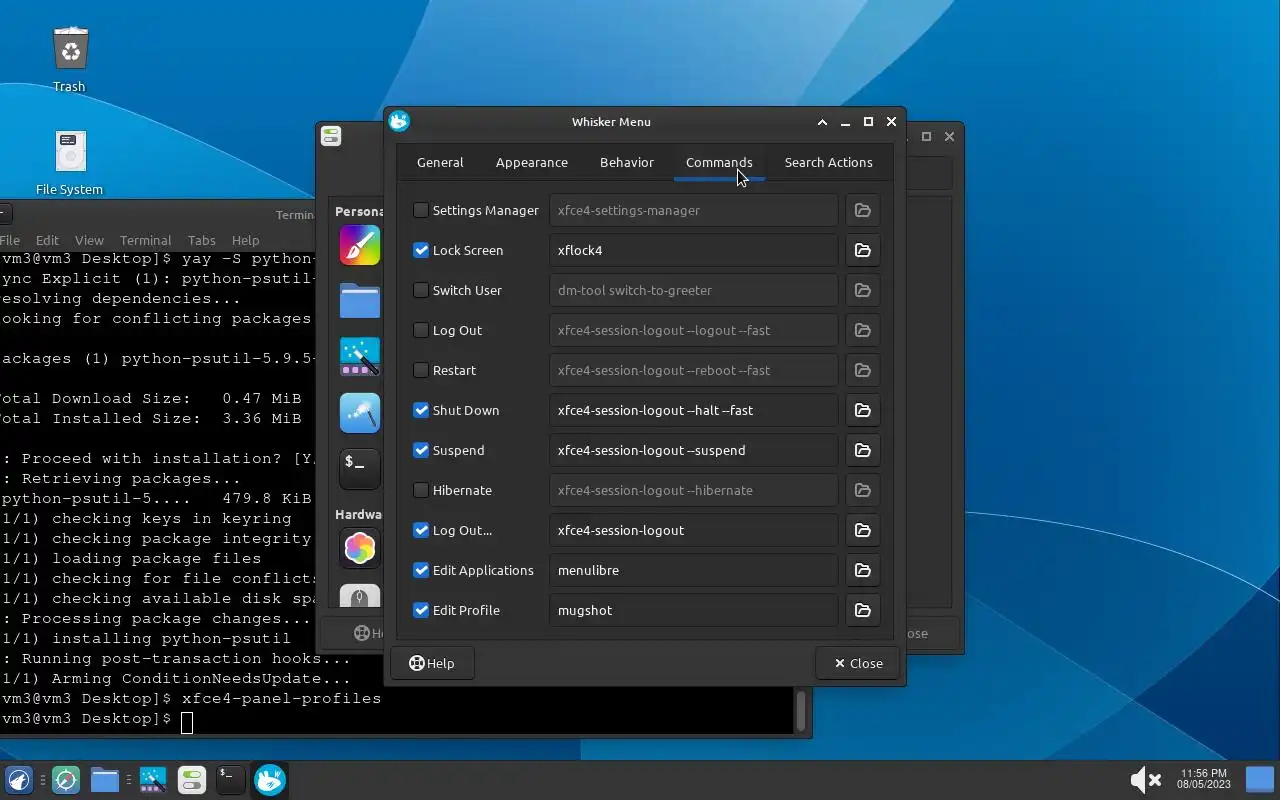Open web browser from taskbar

(x=66, y=780)
